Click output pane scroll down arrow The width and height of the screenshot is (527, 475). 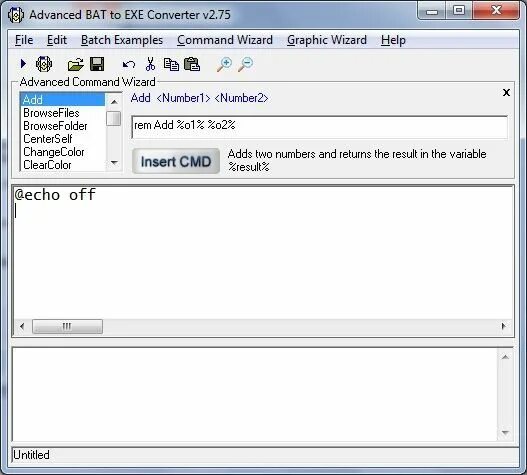tap(505, 432)
